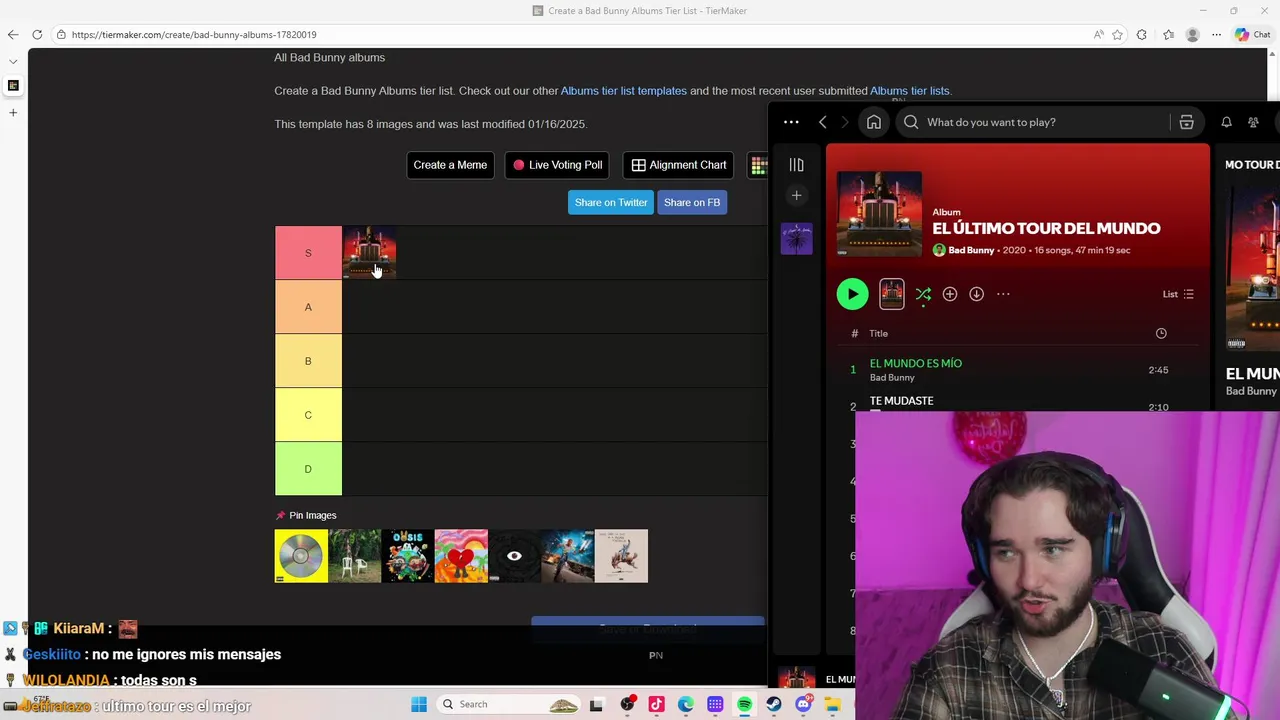Share the tier list on Twitter

(611, 202)
